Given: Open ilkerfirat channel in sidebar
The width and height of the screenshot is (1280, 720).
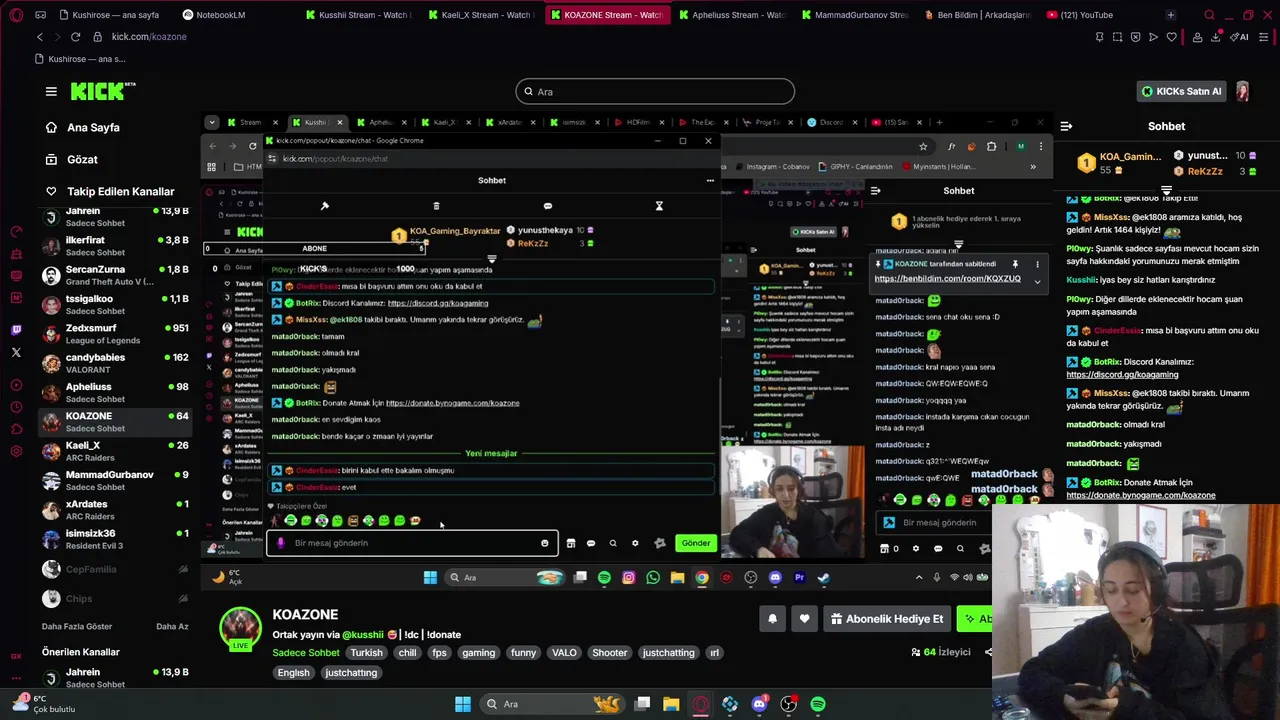Looking at the screenshot, I should 115,246.
